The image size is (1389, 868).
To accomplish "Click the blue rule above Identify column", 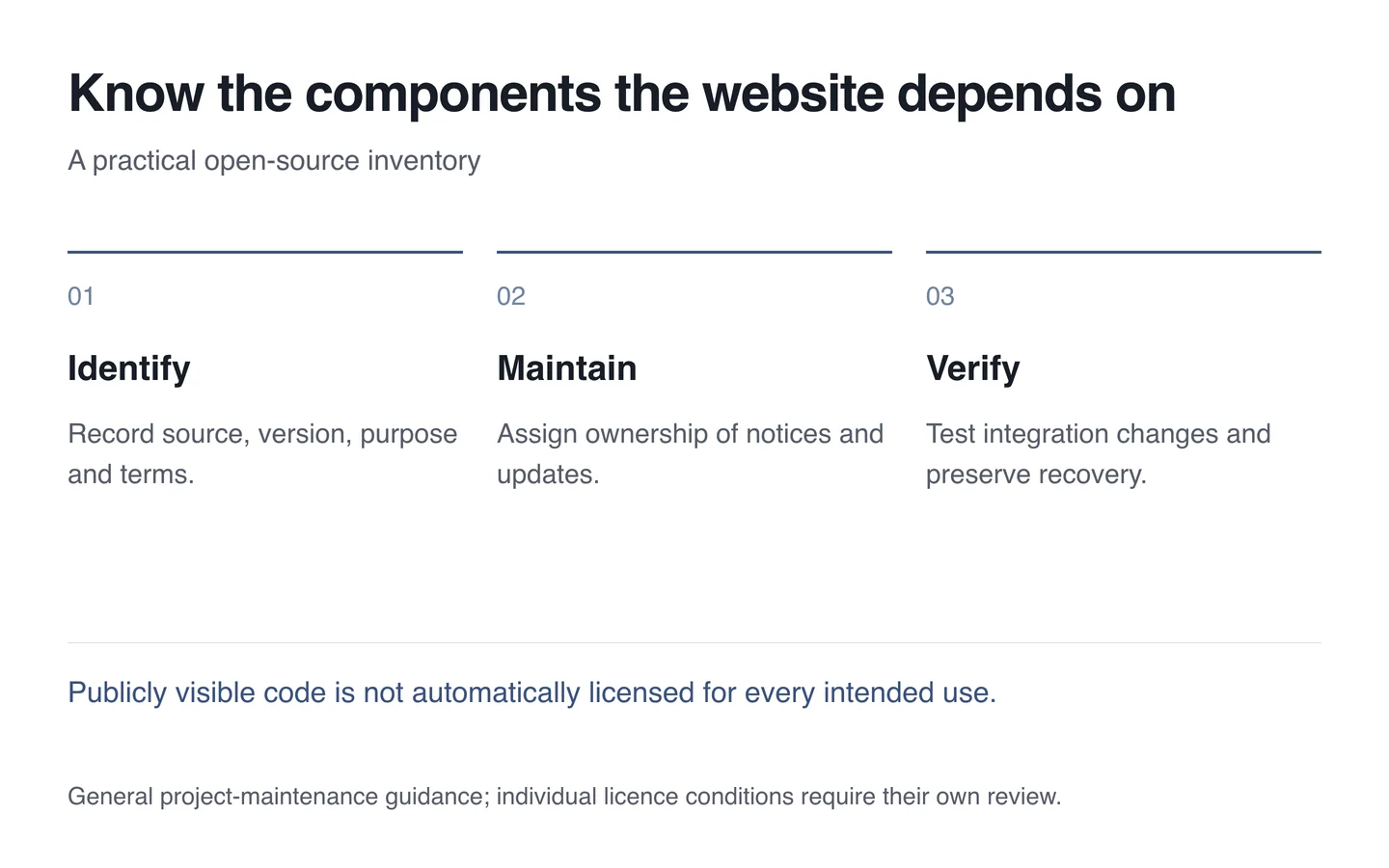I will (x=265, y=252).
